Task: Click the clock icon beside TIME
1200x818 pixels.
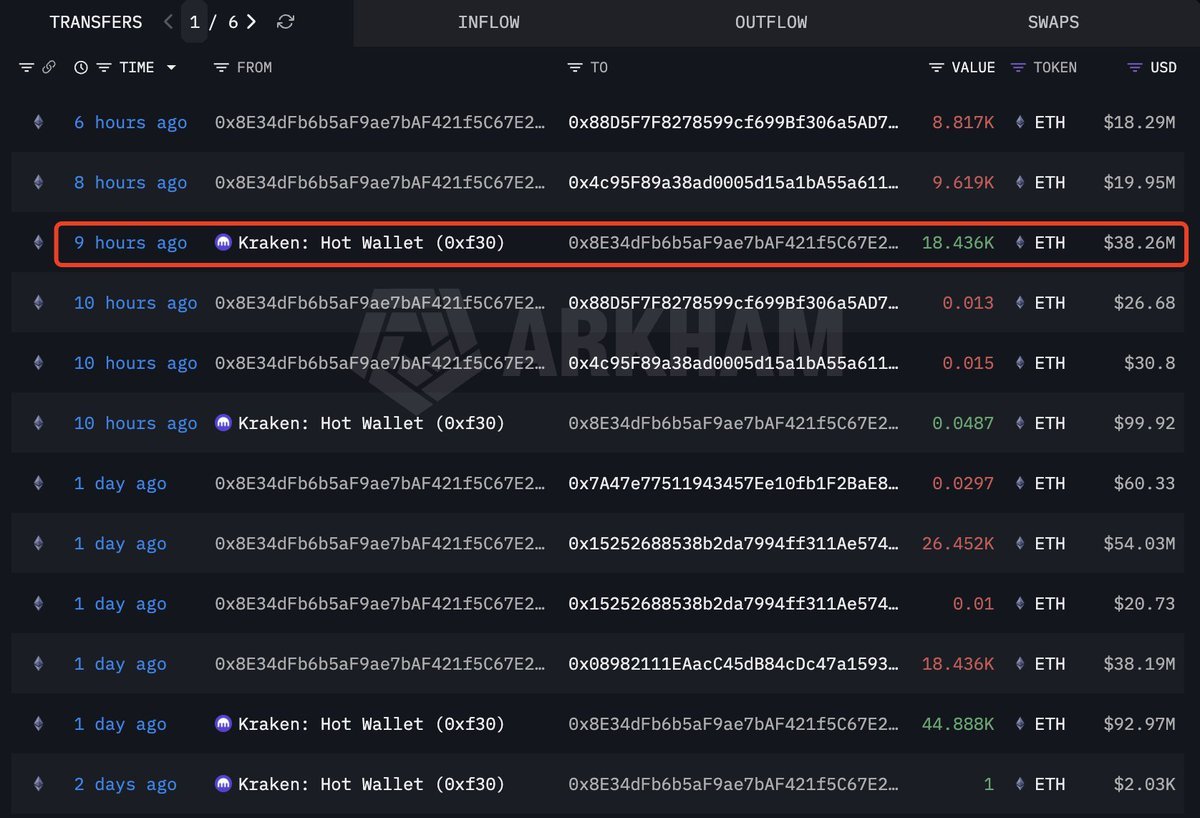Action: tap(81, 68)
